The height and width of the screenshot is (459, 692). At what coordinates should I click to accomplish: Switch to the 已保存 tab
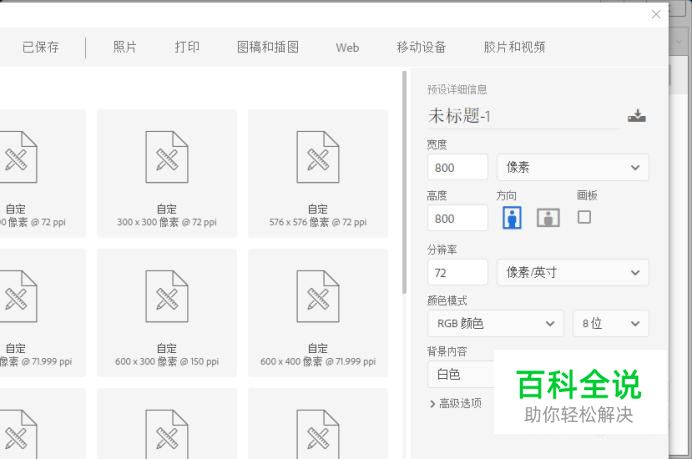coord(40,47)
